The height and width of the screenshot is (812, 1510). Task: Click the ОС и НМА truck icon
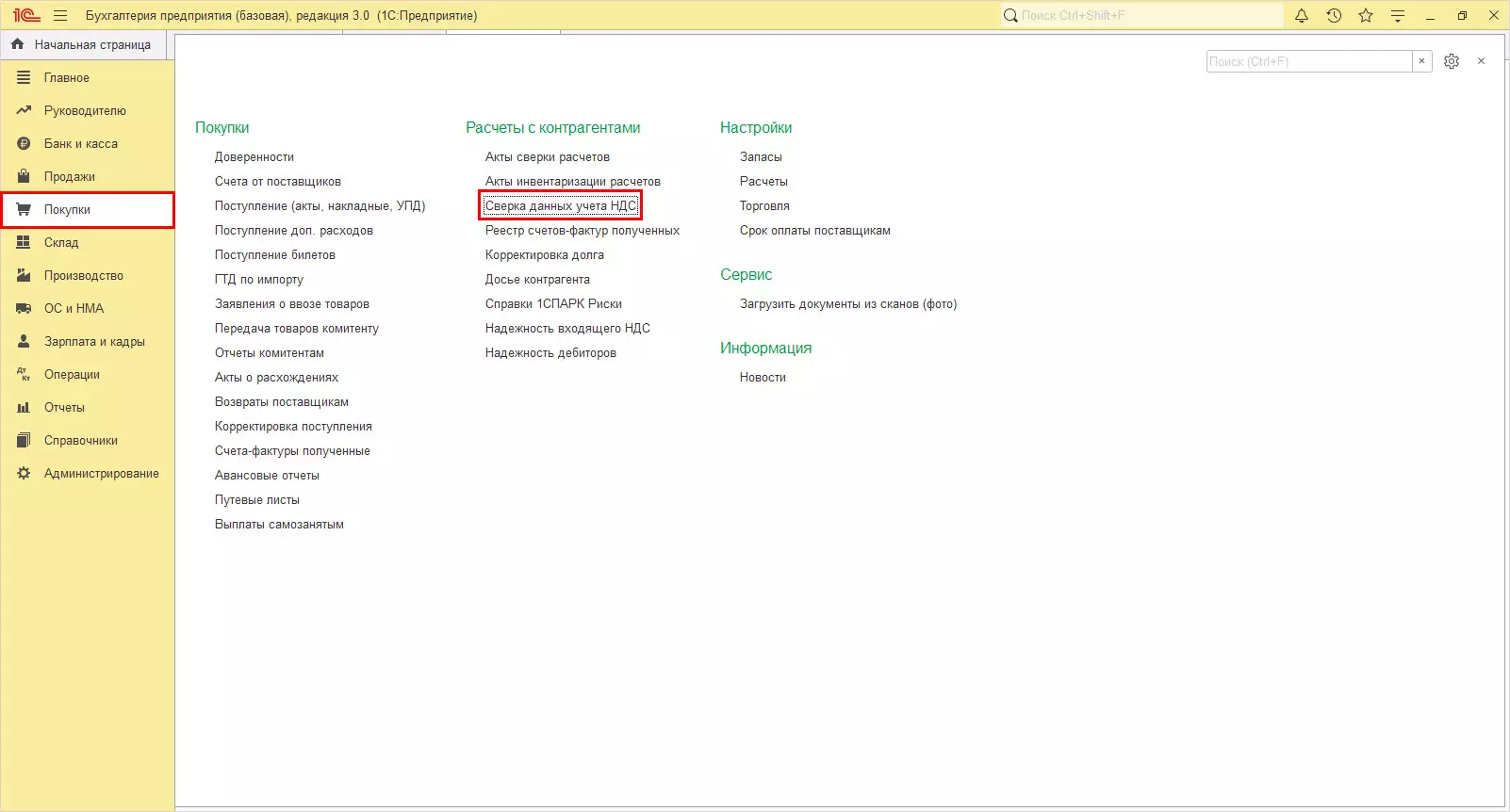(x=24, y=309)
